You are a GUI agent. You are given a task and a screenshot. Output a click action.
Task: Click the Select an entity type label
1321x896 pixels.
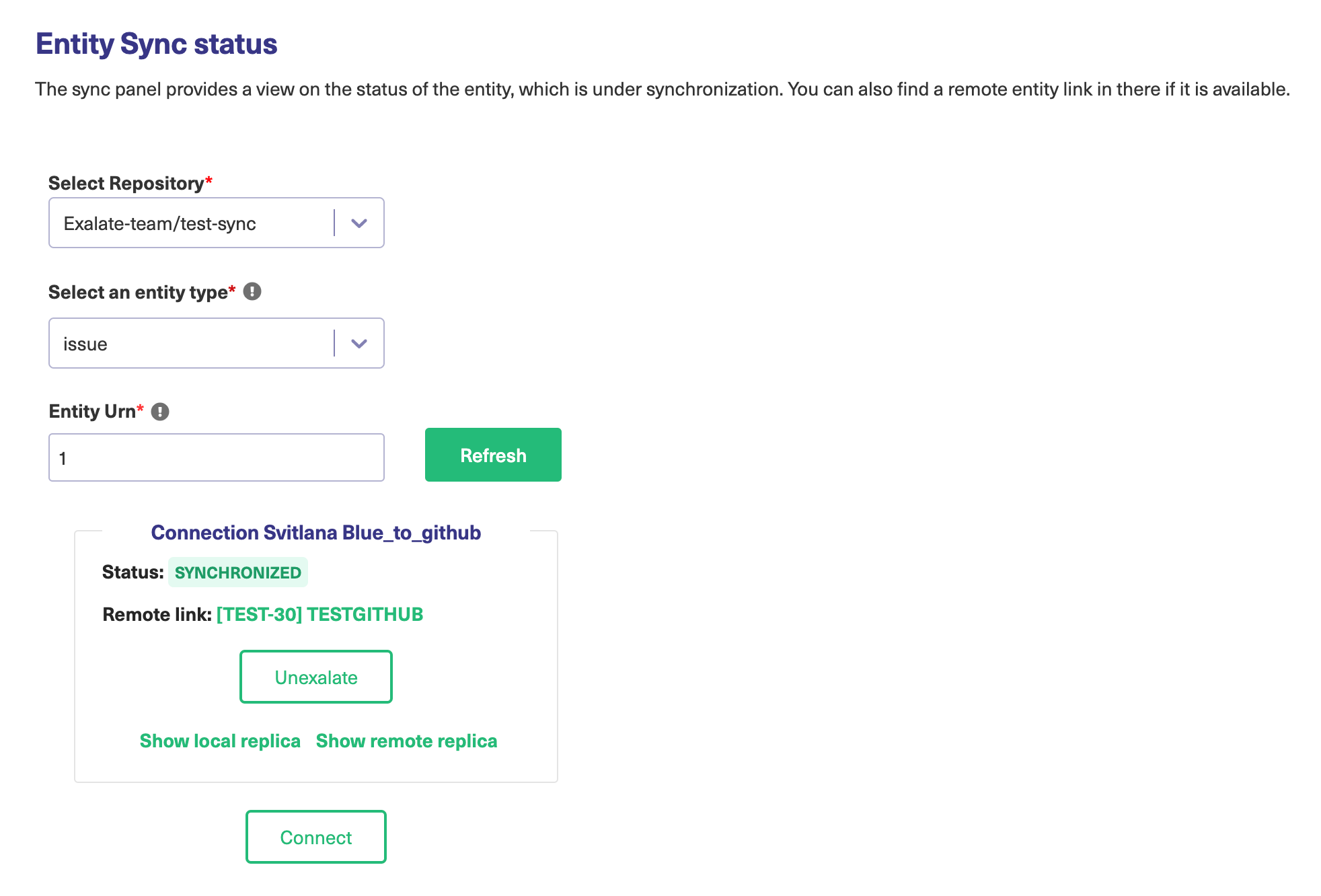tap(138, 292)
